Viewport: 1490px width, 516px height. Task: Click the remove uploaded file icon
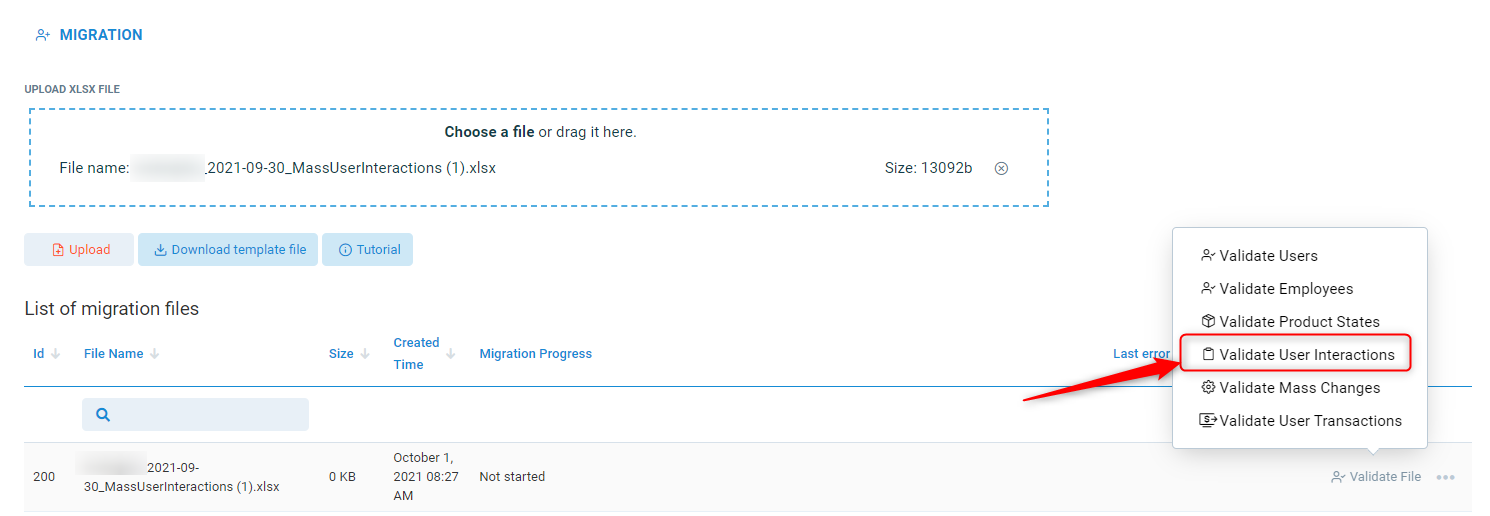tap(1001, 168)
